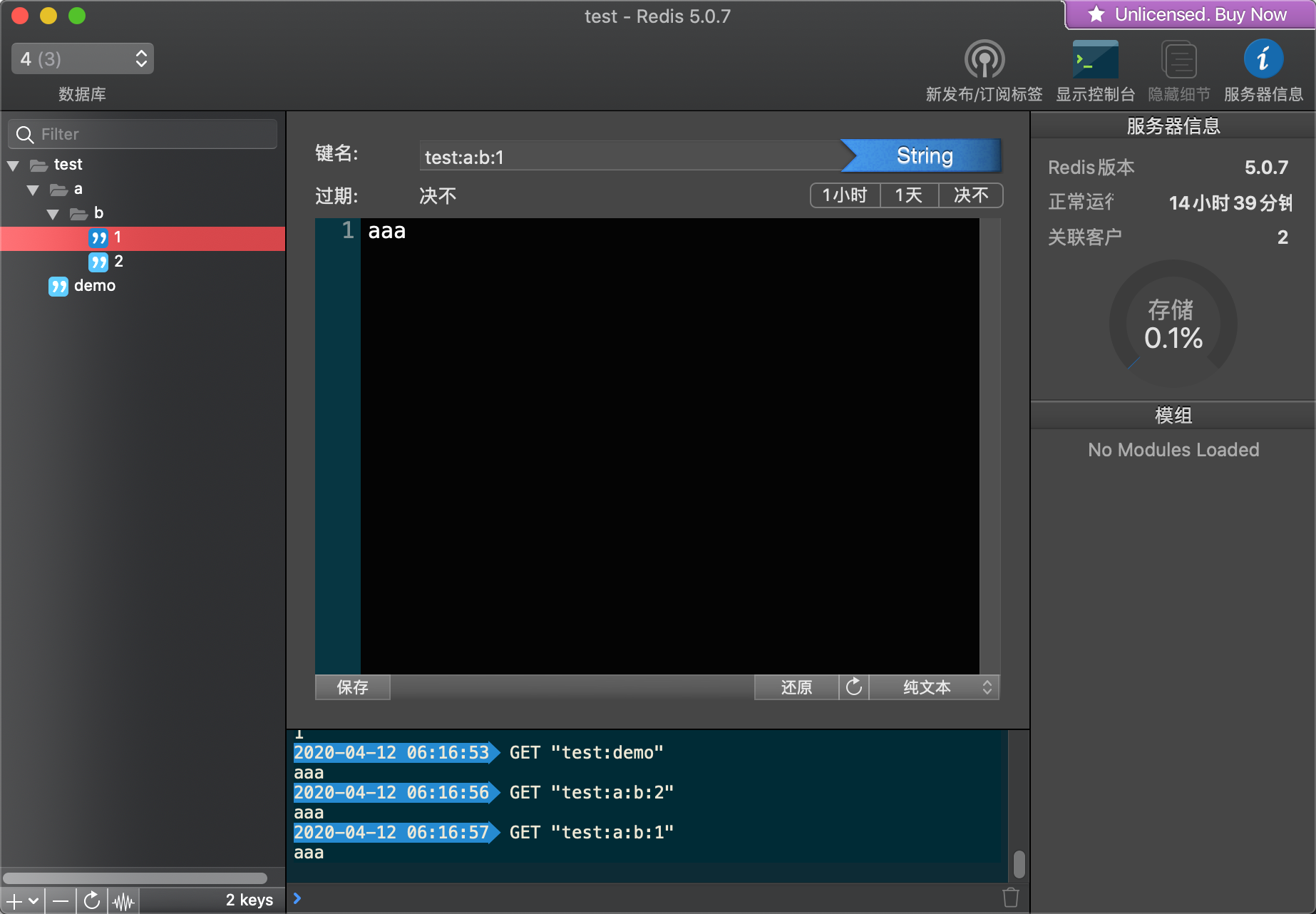Open the add key dropdown arrow
The width and height of the screenshot is (1316, 914).
pos(34,901)
